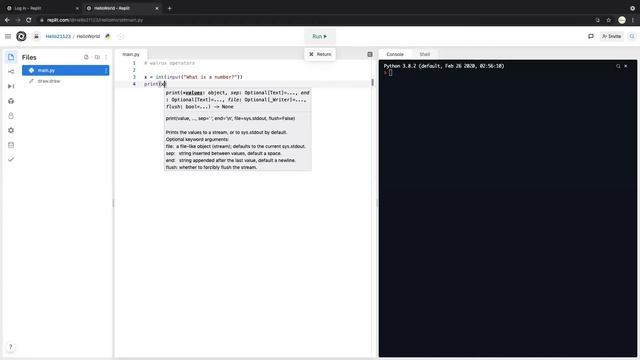Switch to the Console tab

point(395,54)
